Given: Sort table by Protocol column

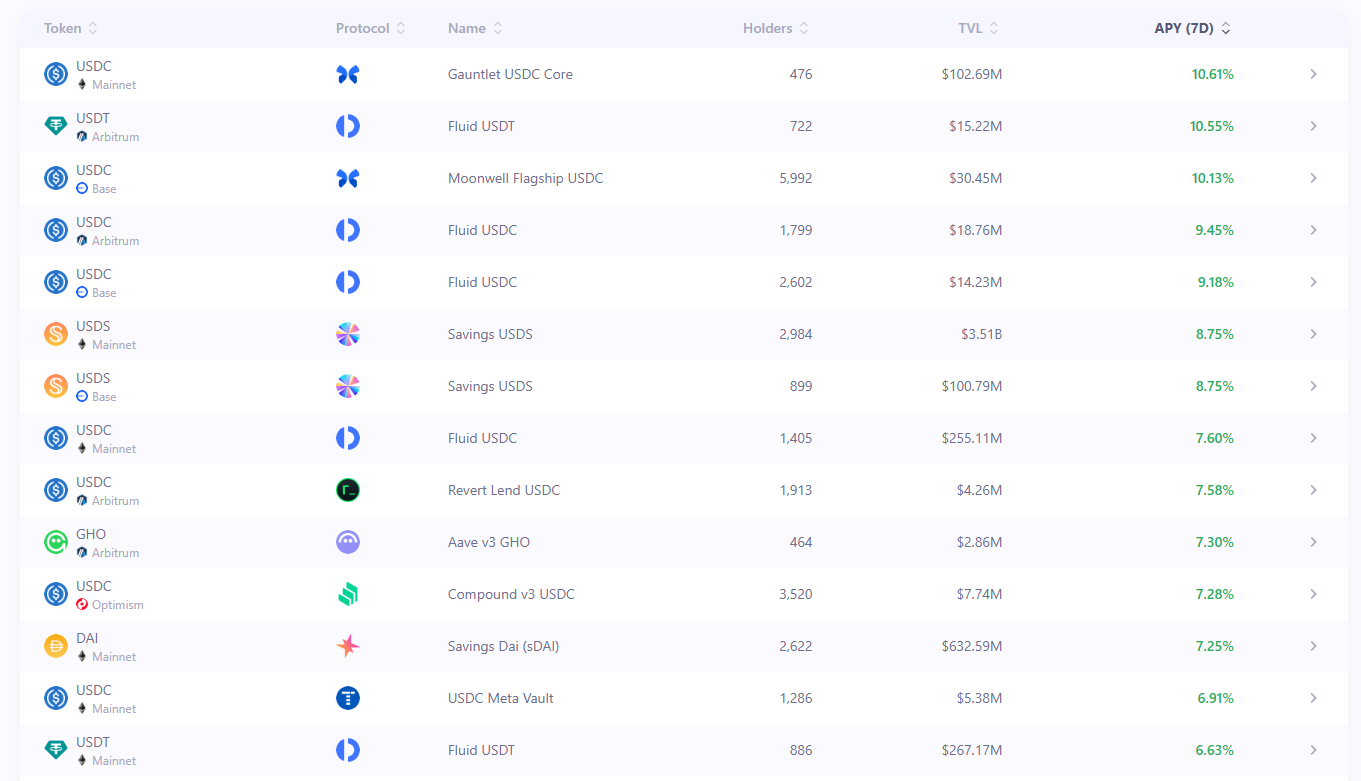Looking at the screenshot, I should [x=371, y=28].
